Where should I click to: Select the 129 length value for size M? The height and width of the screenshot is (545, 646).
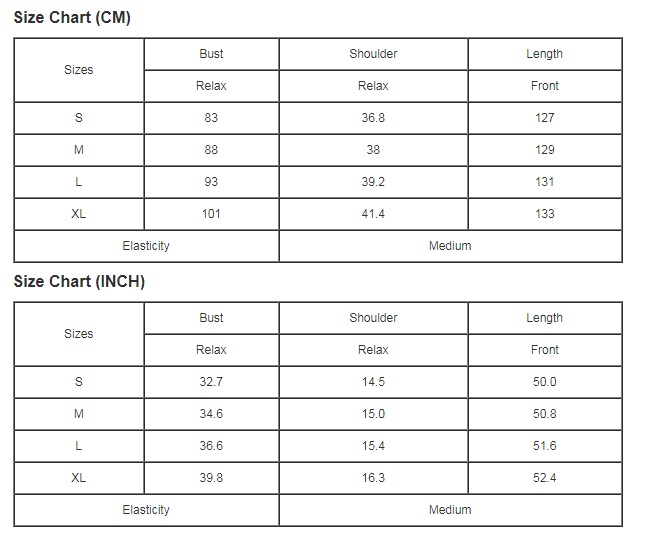(x=544, y=150)
